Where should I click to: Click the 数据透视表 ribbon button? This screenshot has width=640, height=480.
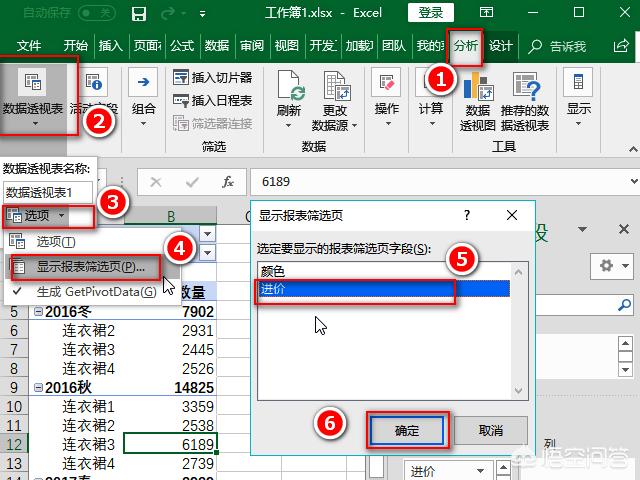point(33,98)
